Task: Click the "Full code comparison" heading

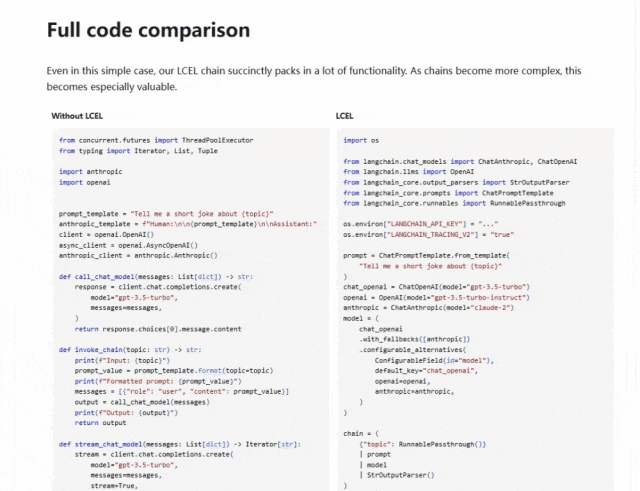Action: pyautogui.click(x=148, y=30)
